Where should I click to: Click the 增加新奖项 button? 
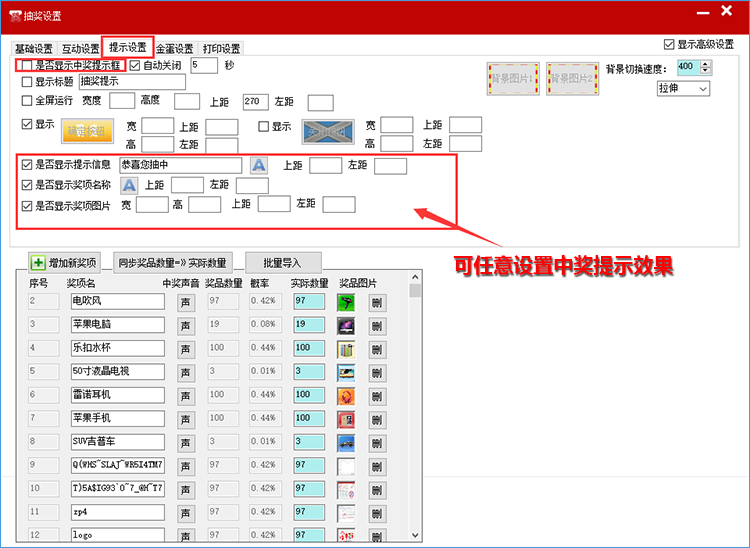65,263
